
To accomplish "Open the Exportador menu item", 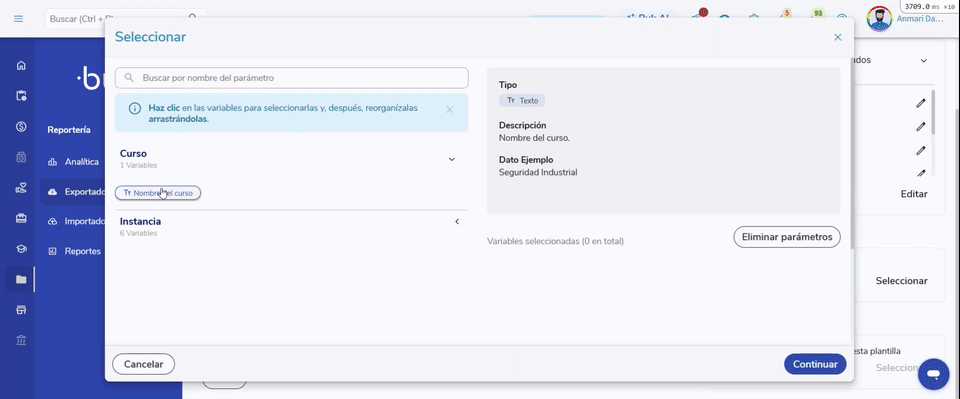I will (x=74, y=192).
